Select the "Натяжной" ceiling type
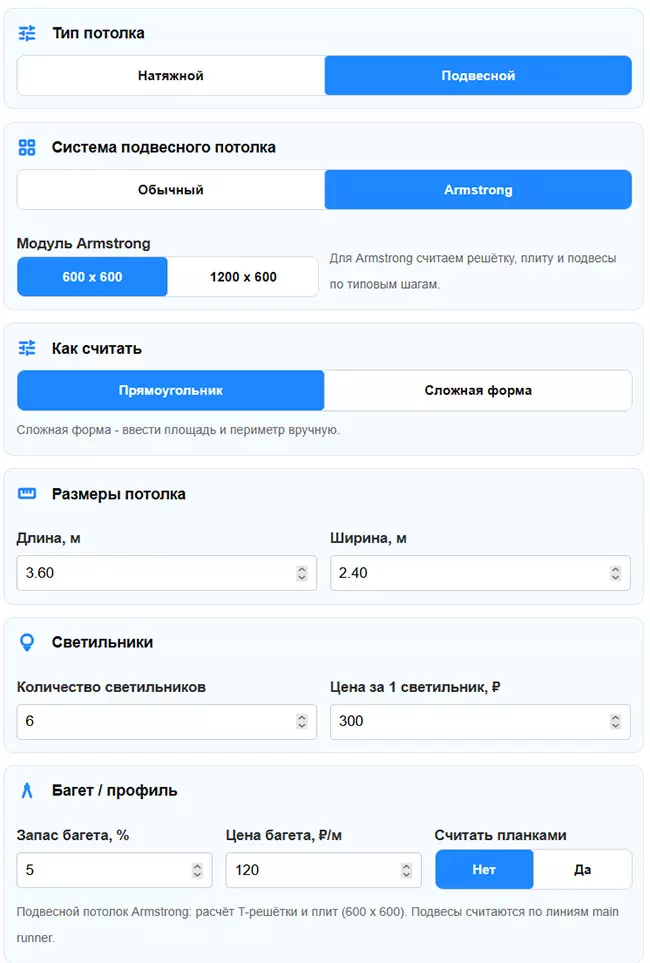Viewport: 650px width, 963px height. (170, 75)
